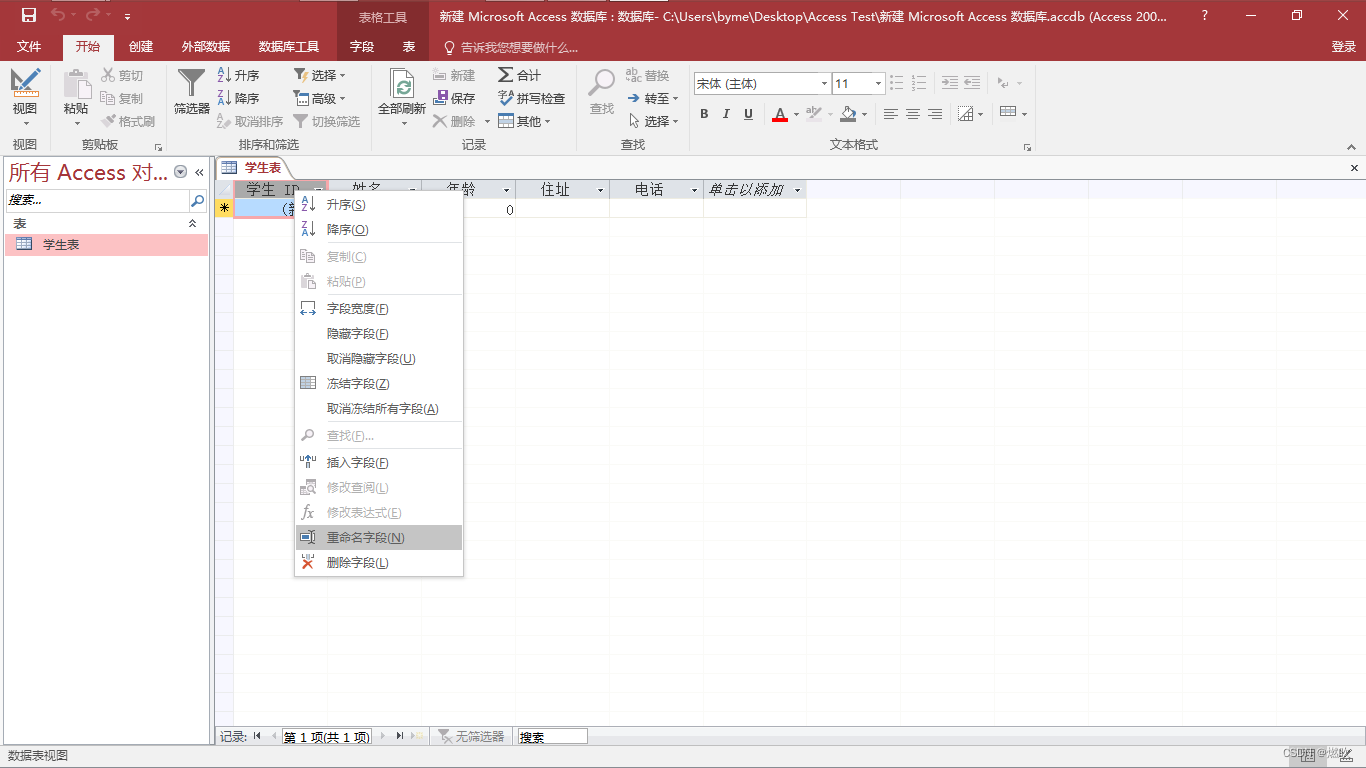Align text right in ribbon
Screen dimensions: 1366x768
pos(935,114)
